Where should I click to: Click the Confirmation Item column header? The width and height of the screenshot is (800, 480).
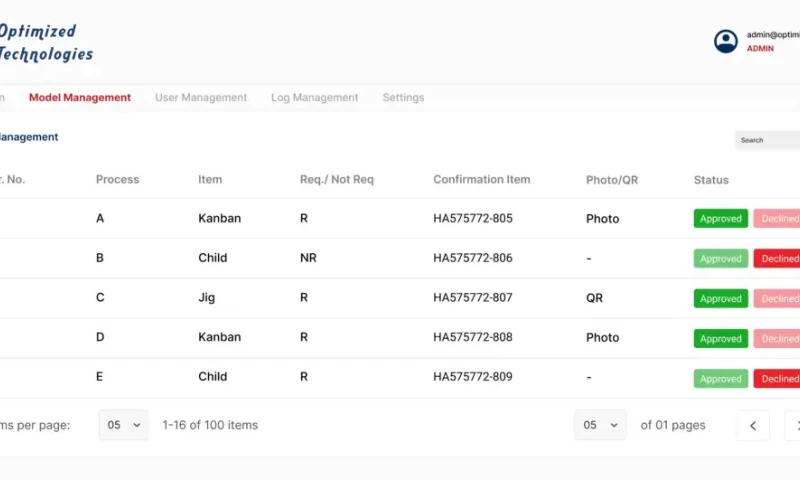[x=481, y=180]
